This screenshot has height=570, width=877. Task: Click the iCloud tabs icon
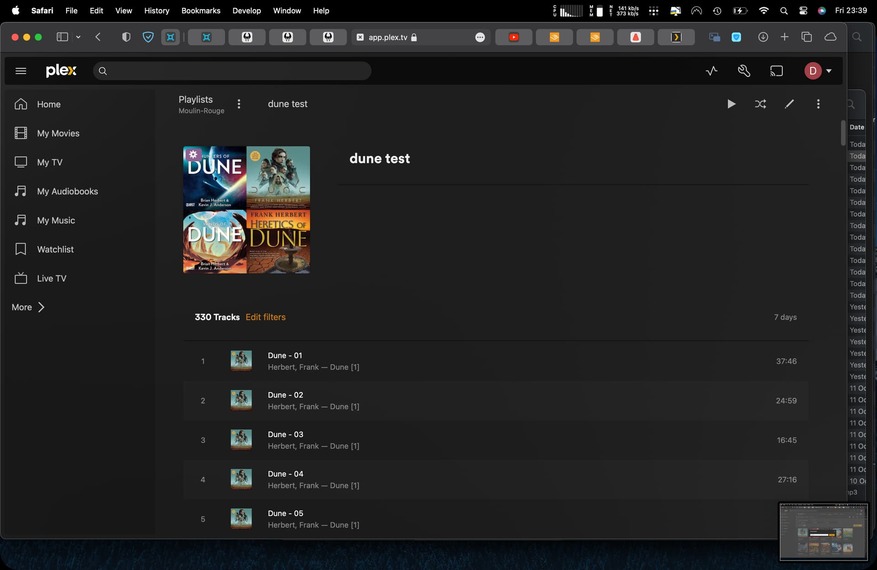(x=831, y=37)
